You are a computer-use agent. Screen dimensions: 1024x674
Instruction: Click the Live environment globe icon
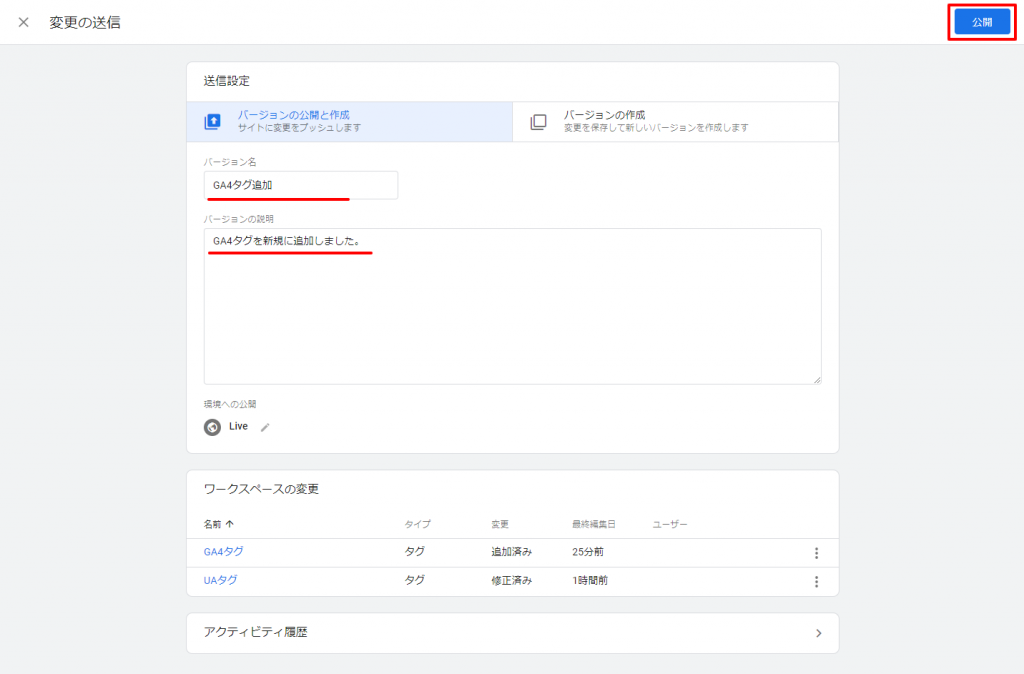pos(212,427)
